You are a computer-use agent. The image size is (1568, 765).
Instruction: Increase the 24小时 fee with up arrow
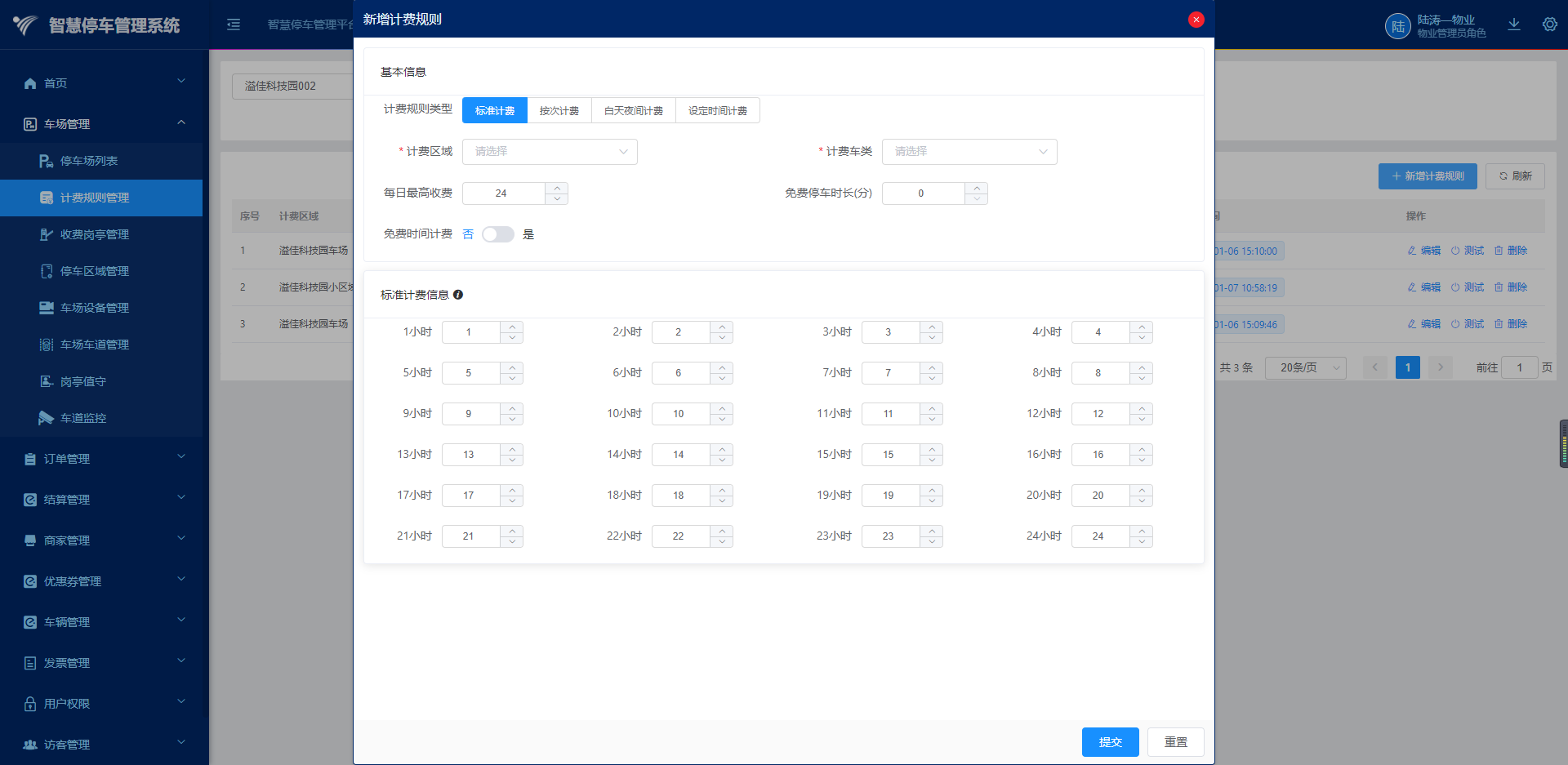(1142, 531)
